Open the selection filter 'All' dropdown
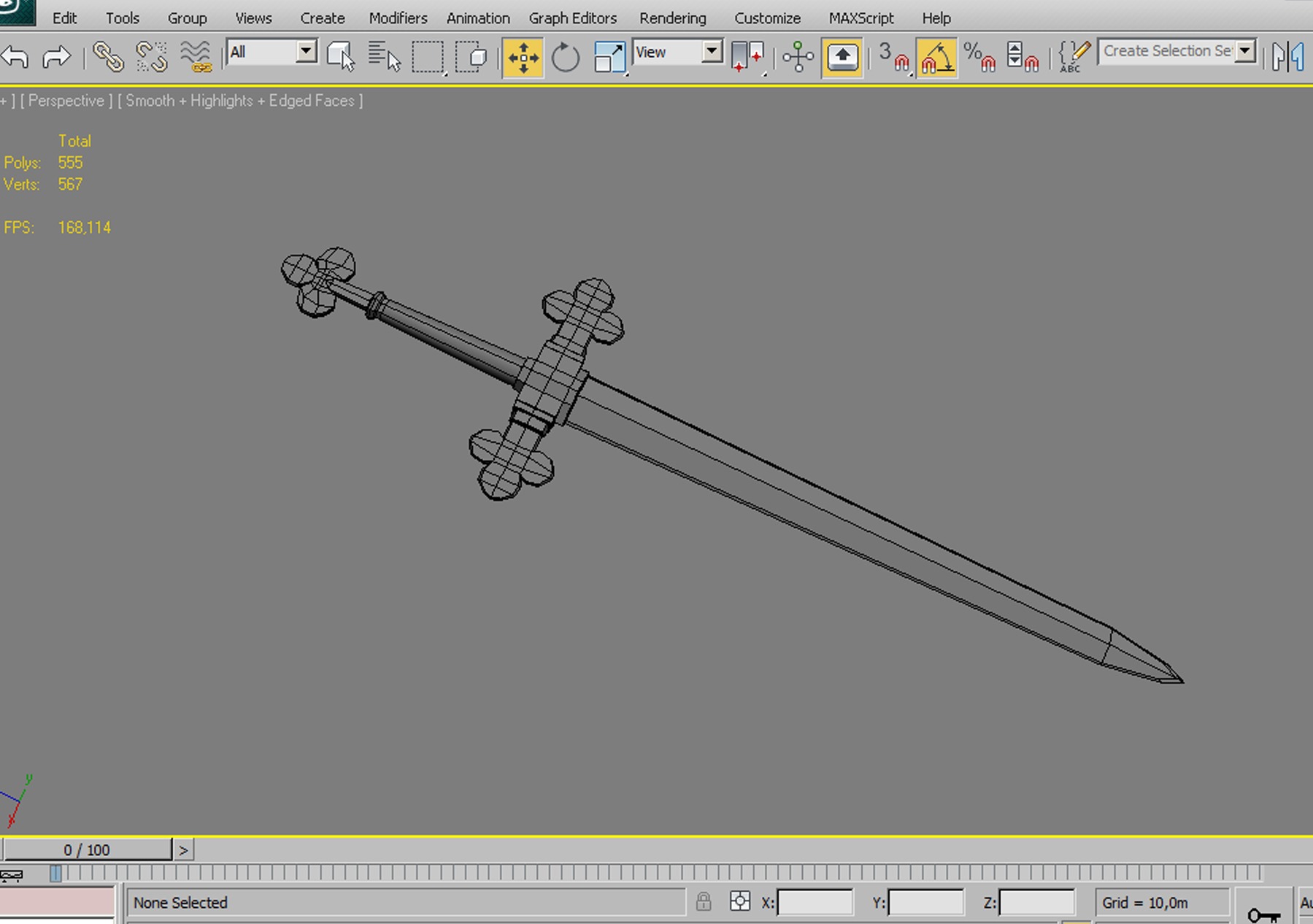 pos(306,52)
